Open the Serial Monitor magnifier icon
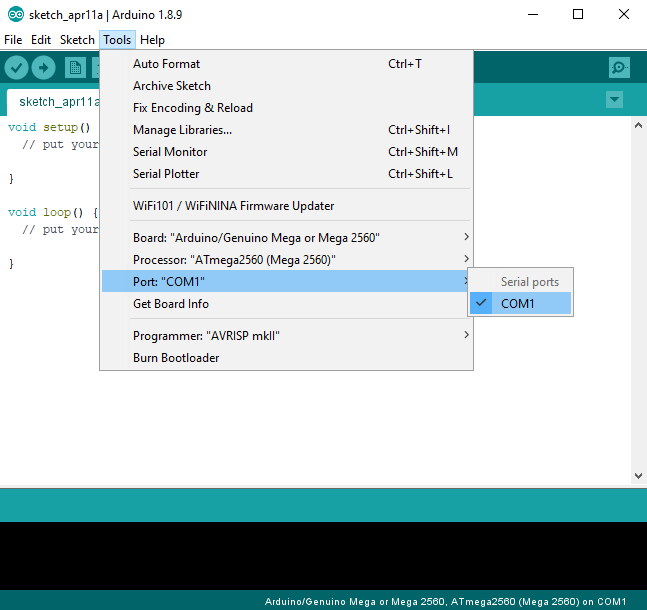This screenshot has height=610, width=647. [x=620, y=67]
